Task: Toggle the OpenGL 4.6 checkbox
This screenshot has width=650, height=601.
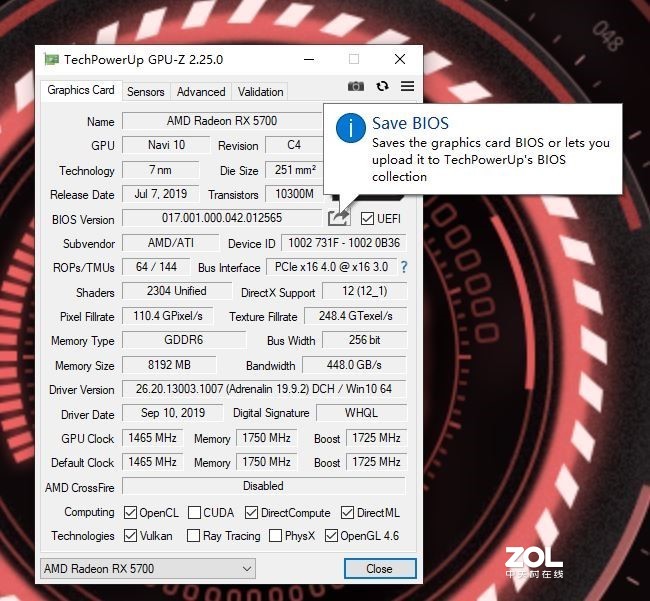Action: pos(331,535)
